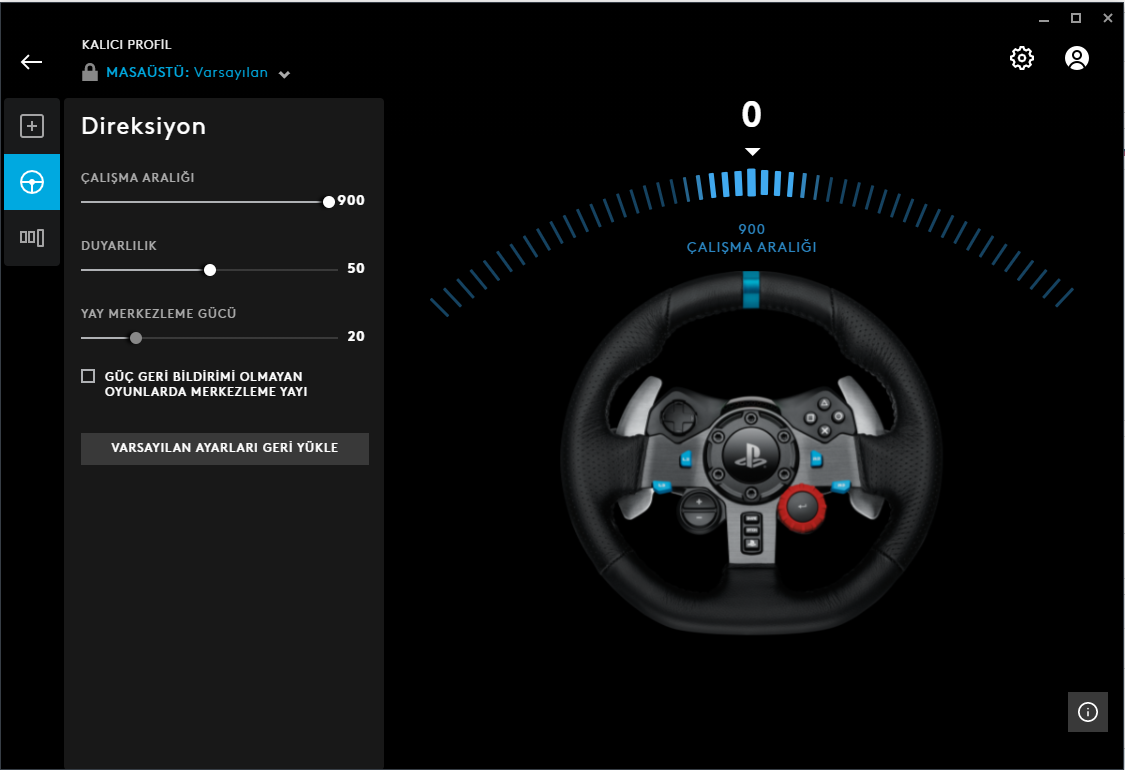Click the YAY MERKEZLEME GÜCÜ slider handle
1125x770 pixels.
[136, 338]
